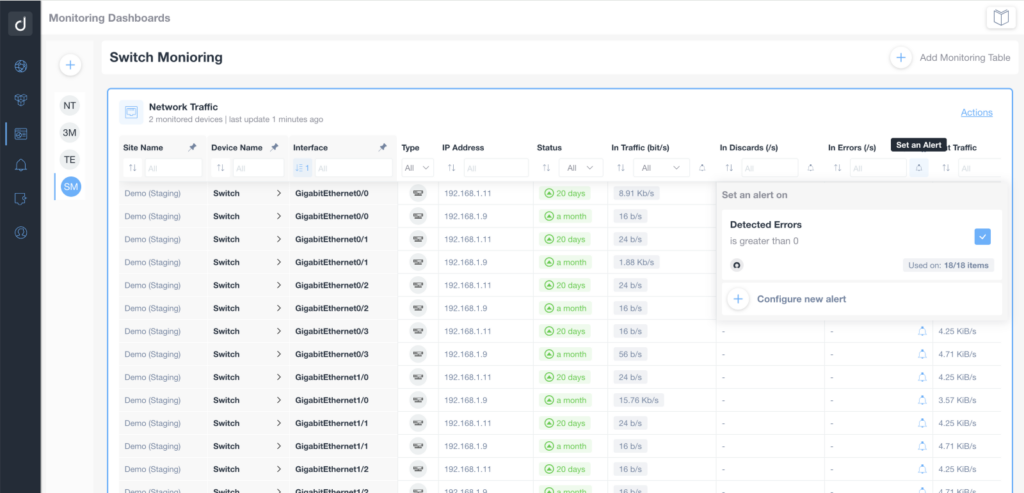Open the Type filter dropdown
Viewport: 1024px width, 493px height.
point(417,168)
